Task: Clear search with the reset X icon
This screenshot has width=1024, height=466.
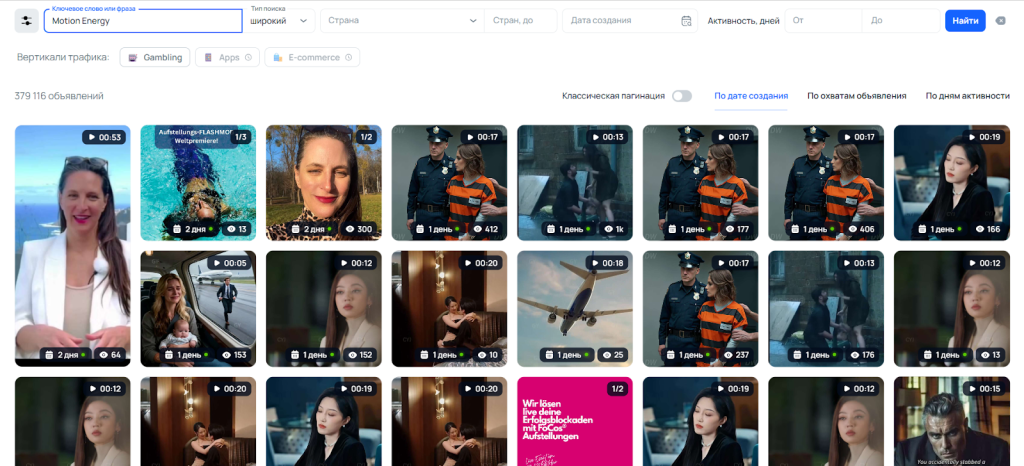Action: coord(1001,21)
